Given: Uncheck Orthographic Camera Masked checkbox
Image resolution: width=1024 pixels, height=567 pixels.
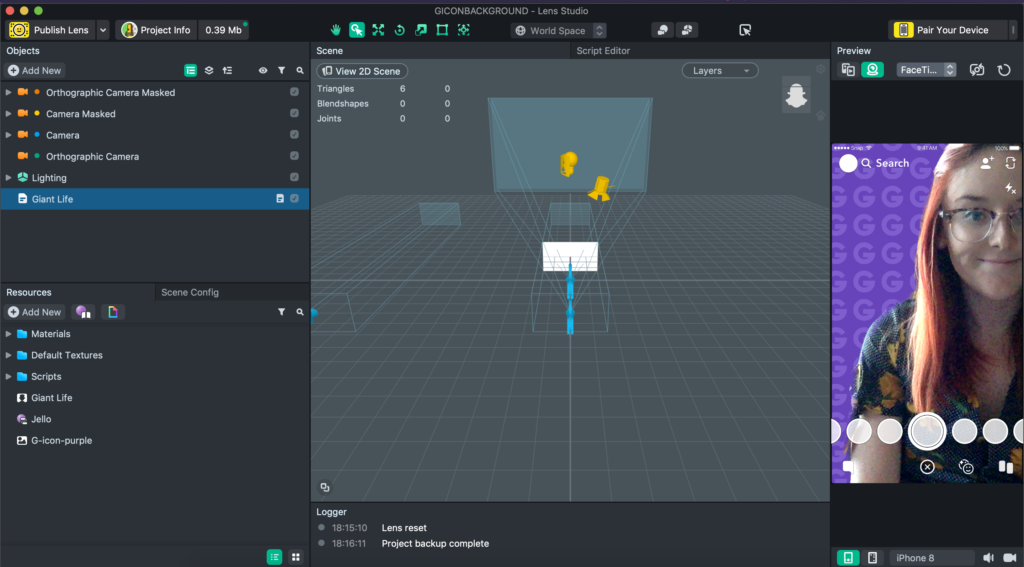Looking at the screenshot, I should (x=295, y=92).
